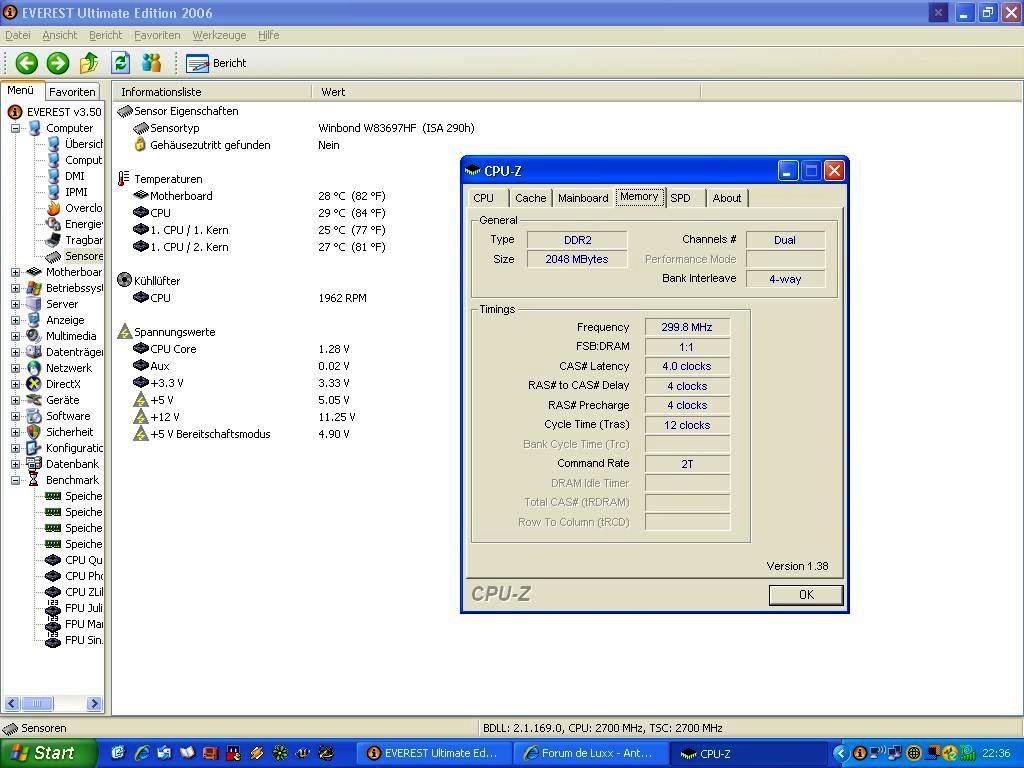1024x768 pixels.
Task: Select the Tragbarer Computer laptop icon
Action: tap(54, 240)
